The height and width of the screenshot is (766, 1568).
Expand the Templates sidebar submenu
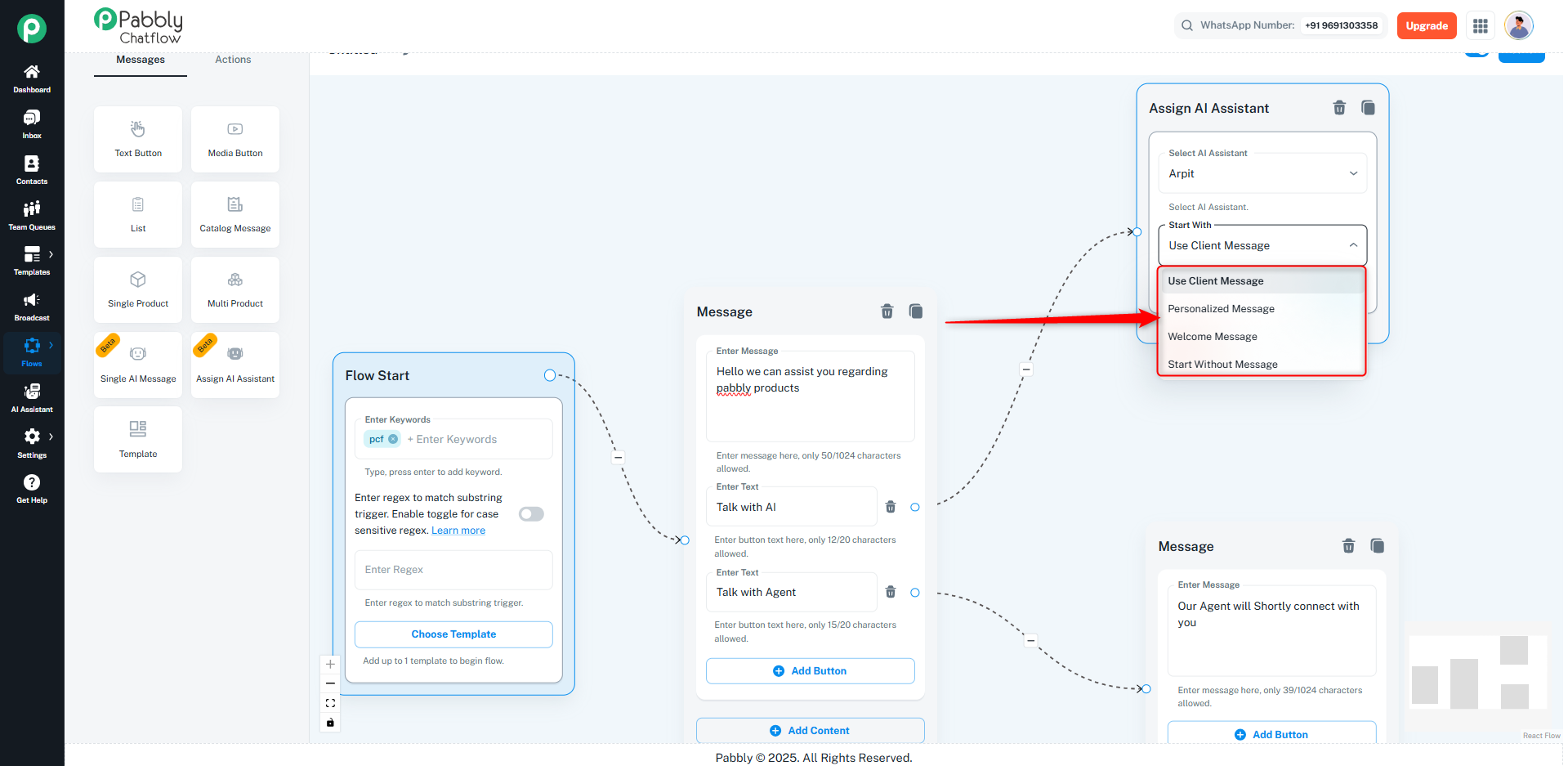click(x=51, y=254)
